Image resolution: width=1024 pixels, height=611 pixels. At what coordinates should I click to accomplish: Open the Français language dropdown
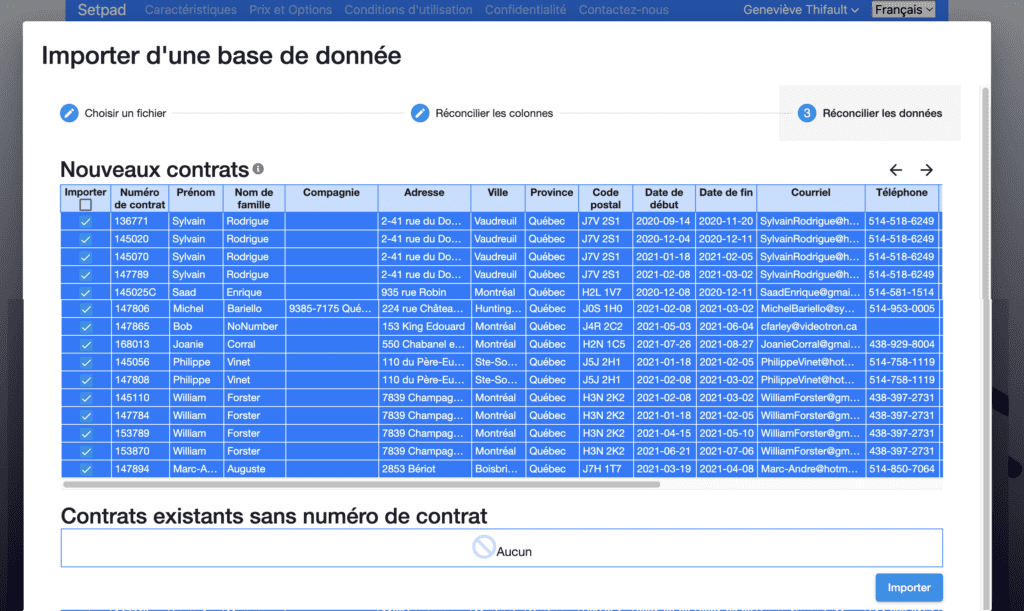[x=903, y=10]
